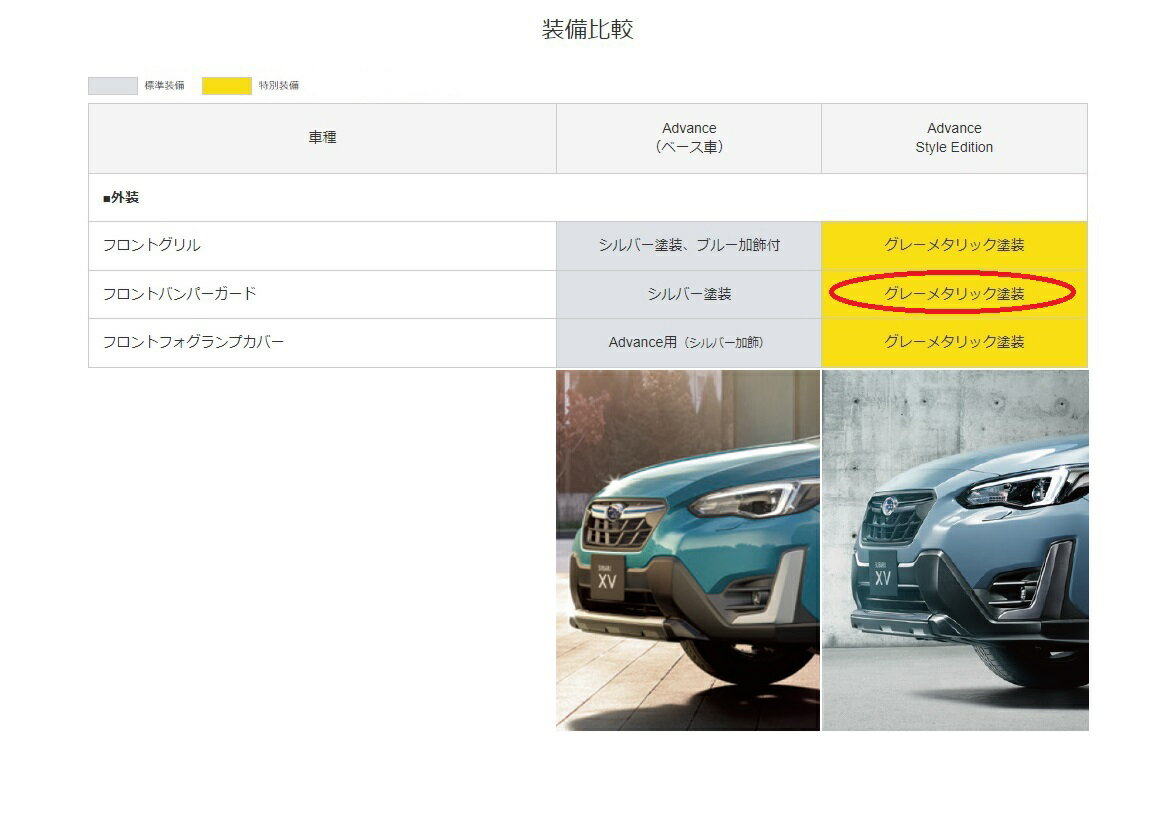Click the フロントフォグランプカバー row label

pyautogui.click(x=194, y=342)
